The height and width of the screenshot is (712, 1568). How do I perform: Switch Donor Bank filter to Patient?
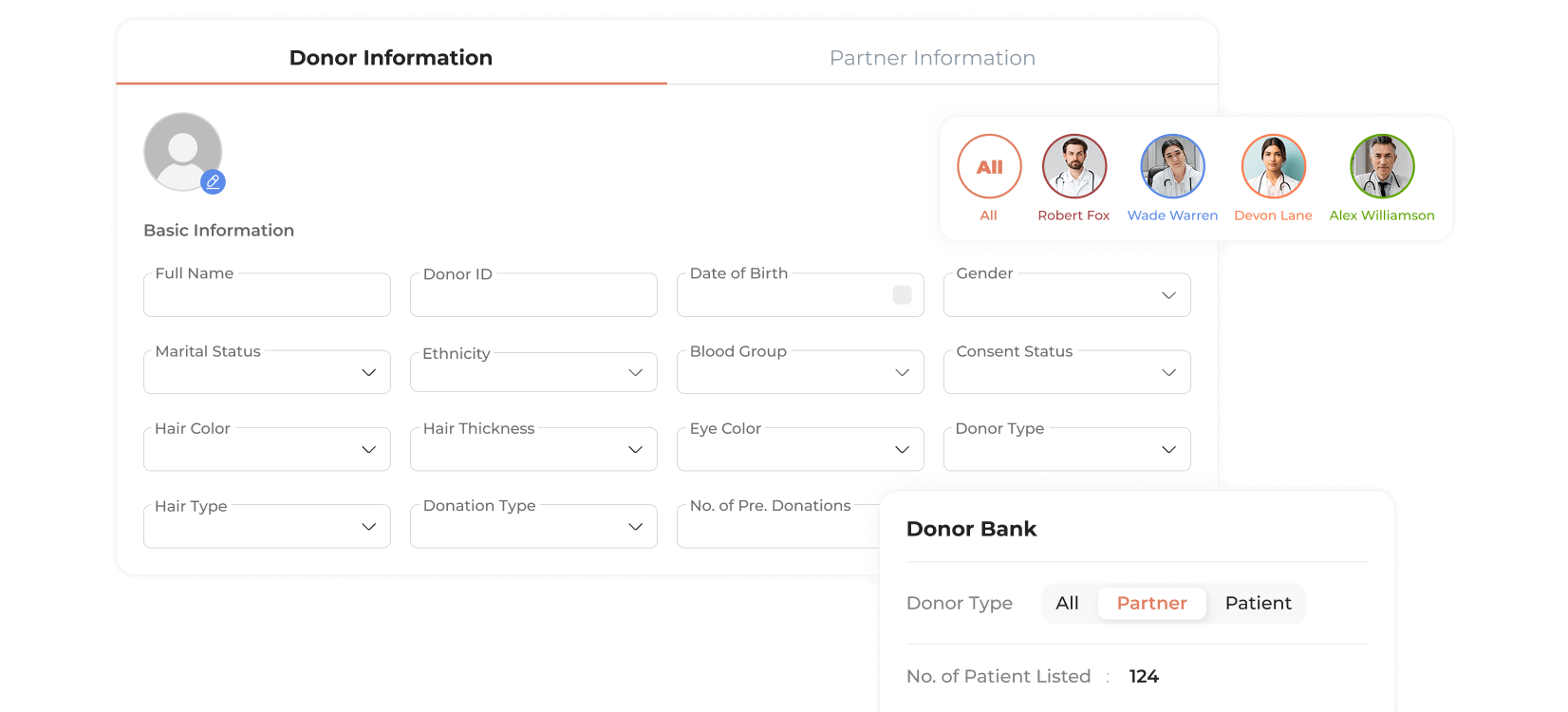[1258, 603]
